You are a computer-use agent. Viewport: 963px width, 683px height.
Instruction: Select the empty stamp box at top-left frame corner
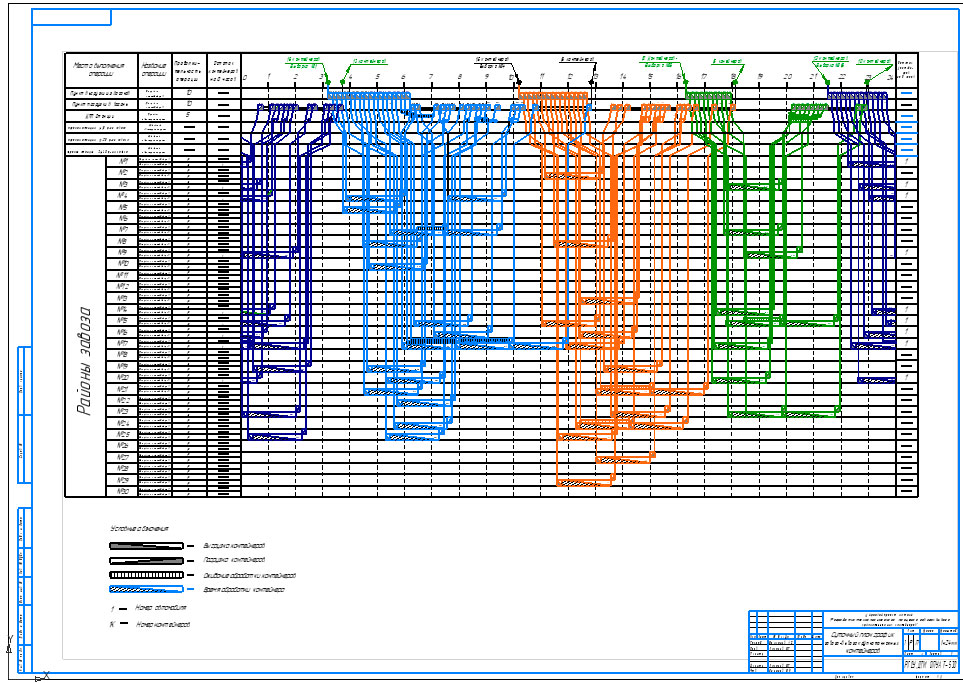(71, 18)
